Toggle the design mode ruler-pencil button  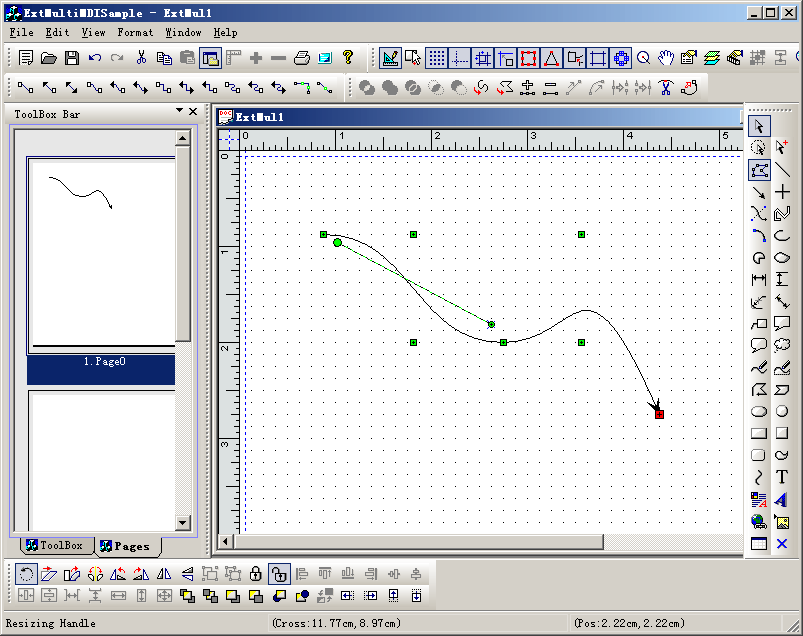390,58
